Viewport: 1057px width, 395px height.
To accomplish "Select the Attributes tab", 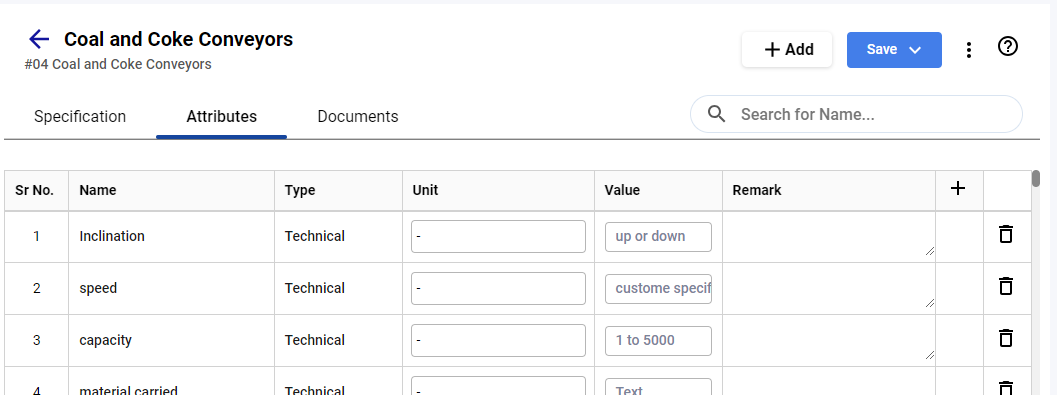I will [x=222, y=117].
